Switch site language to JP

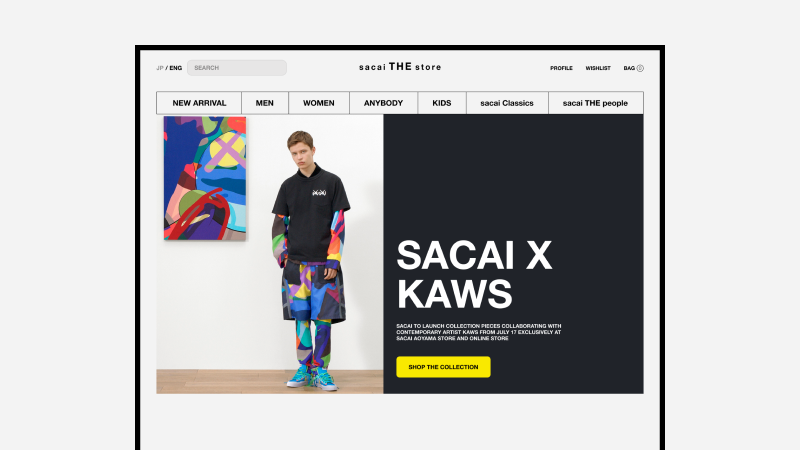click(x=160, y=68)
